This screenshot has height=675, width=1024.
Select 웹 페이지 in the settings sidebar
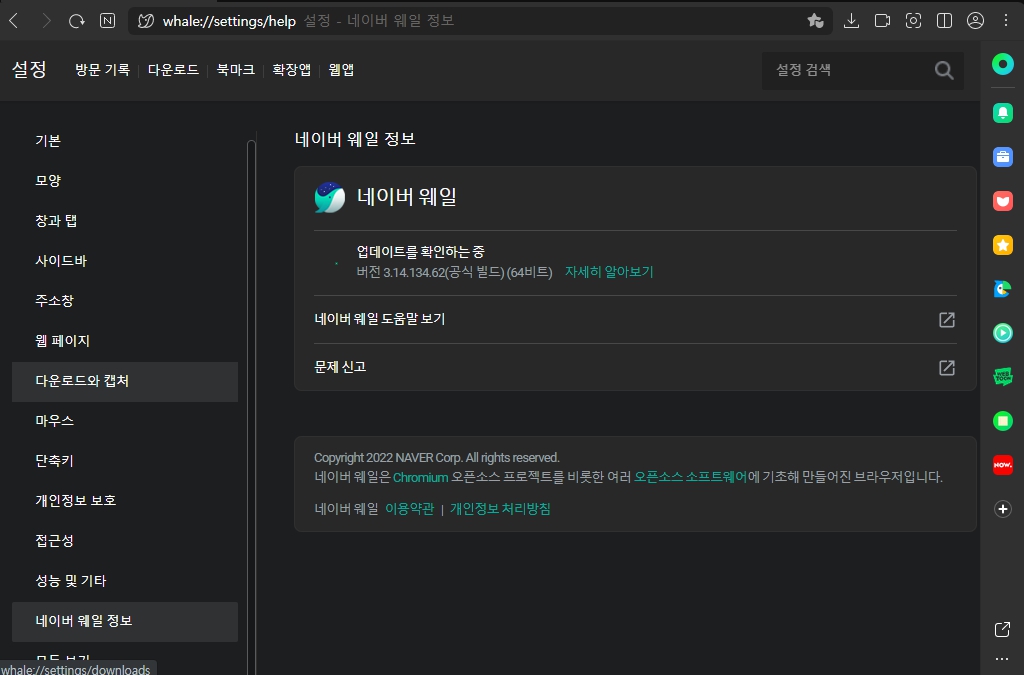click(x=125, y=341)
